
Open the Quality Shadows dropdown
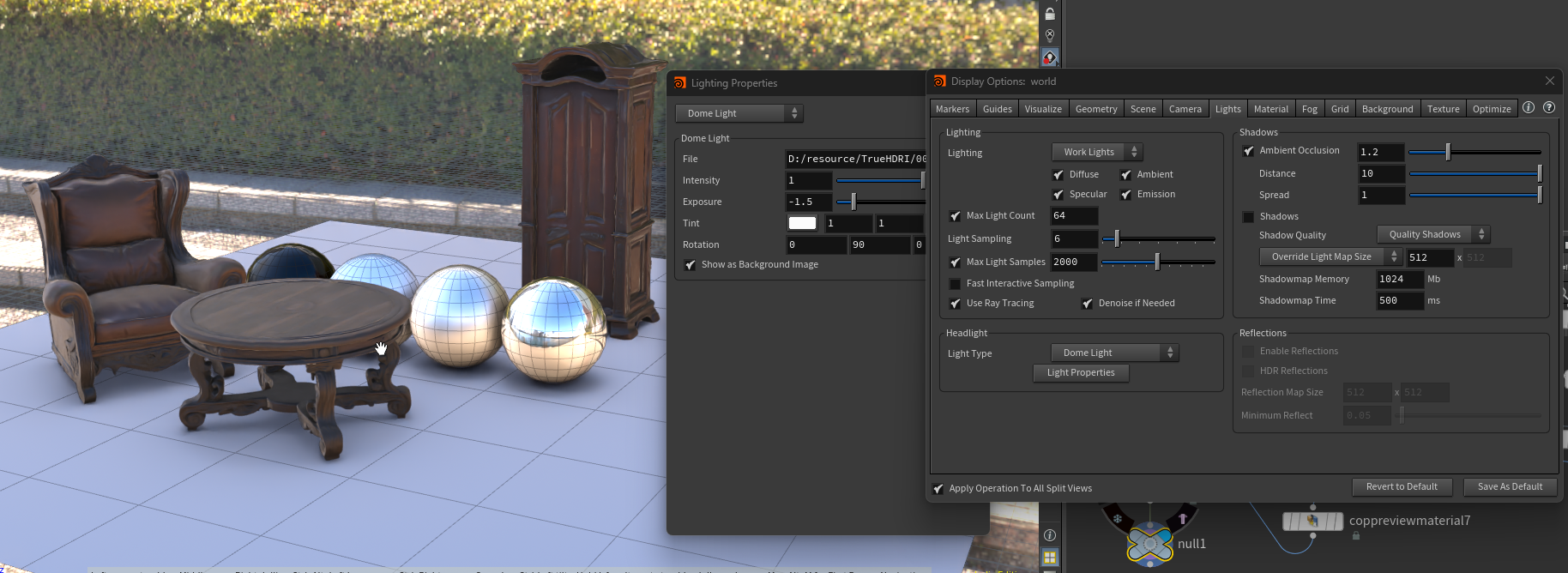pos(1434,234)
